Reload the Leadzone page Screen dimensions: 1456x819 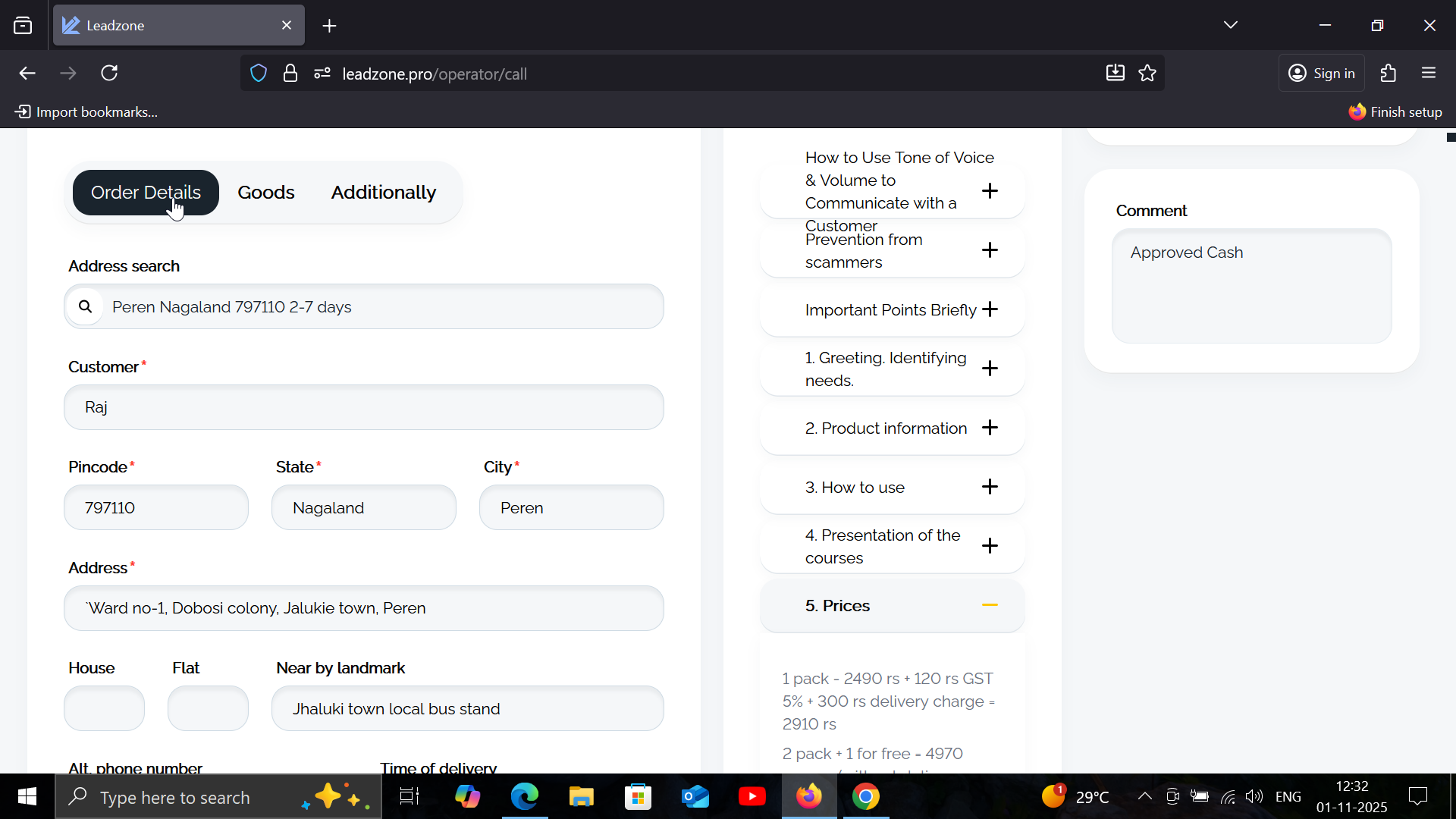[x=109, y=74]
